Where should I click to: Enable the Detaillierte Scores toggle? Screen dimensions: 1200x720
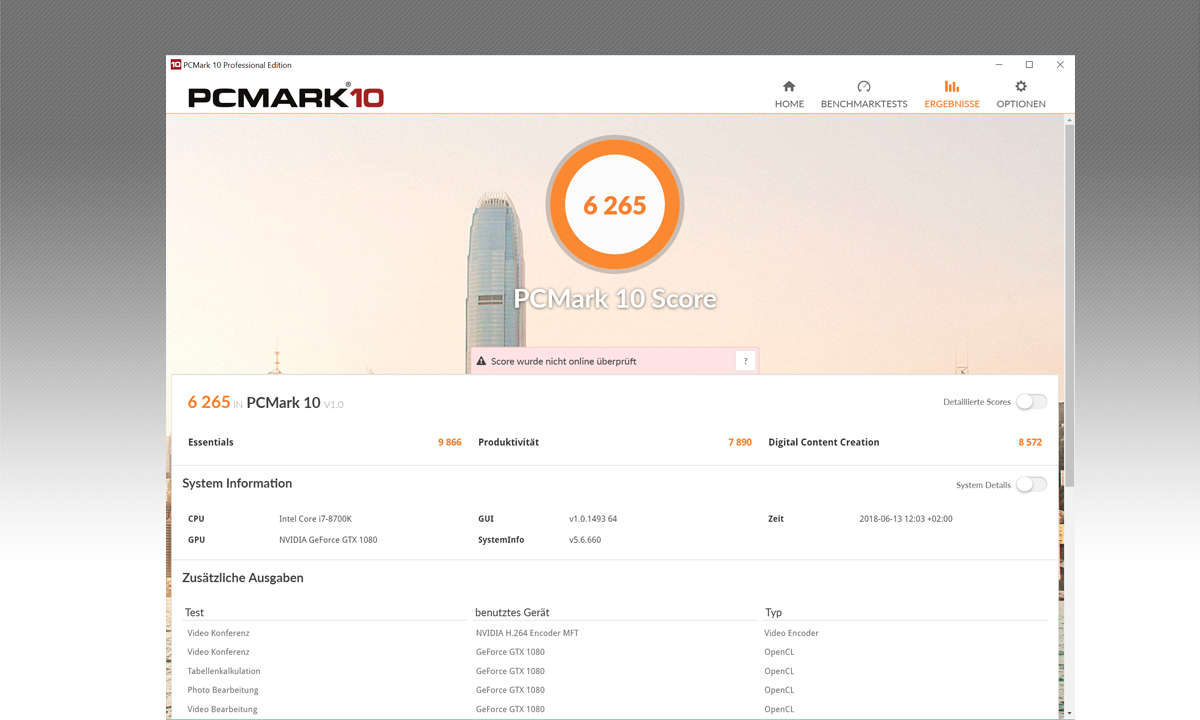1031,402
